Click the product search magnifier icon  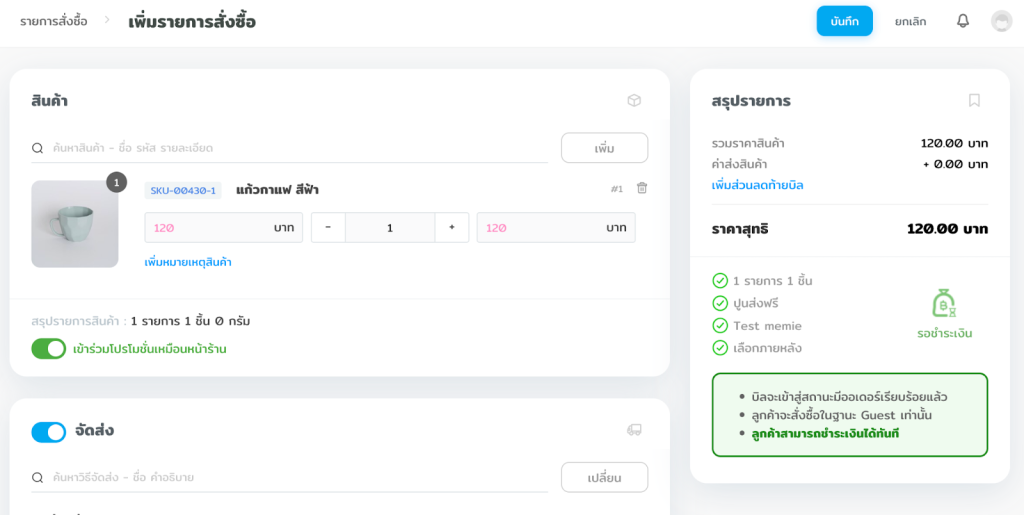(38, 148)
